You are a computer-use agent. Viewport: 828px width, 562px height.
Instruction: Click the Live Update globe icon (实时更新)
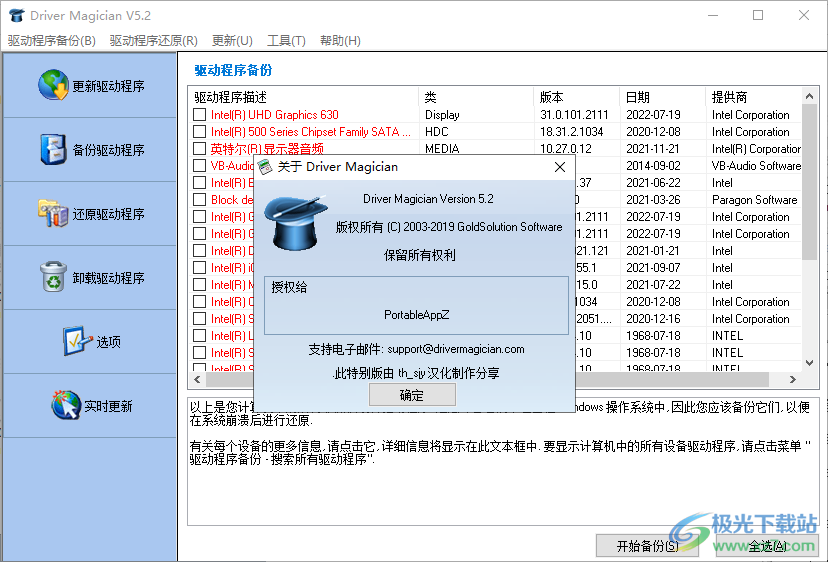[x=66, y=405]
